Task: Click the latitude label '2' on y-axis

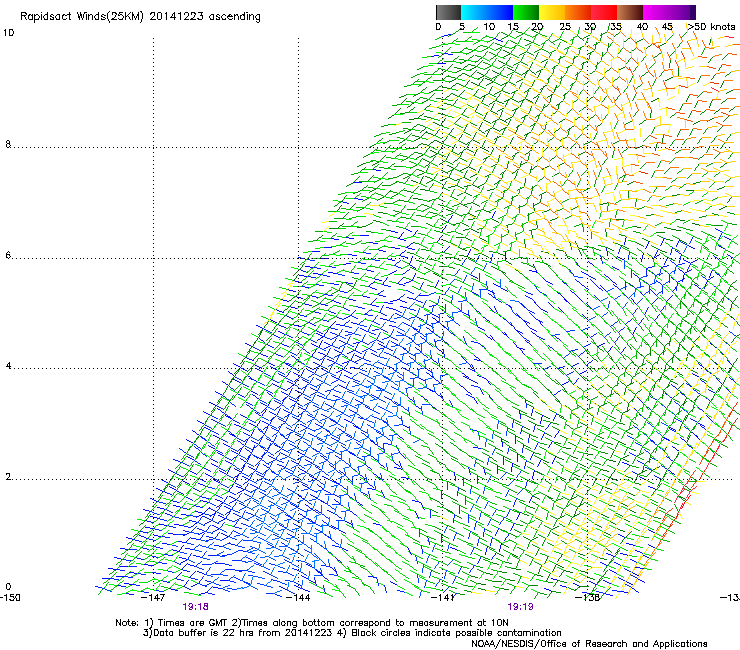Action: (x=8, y=476)
